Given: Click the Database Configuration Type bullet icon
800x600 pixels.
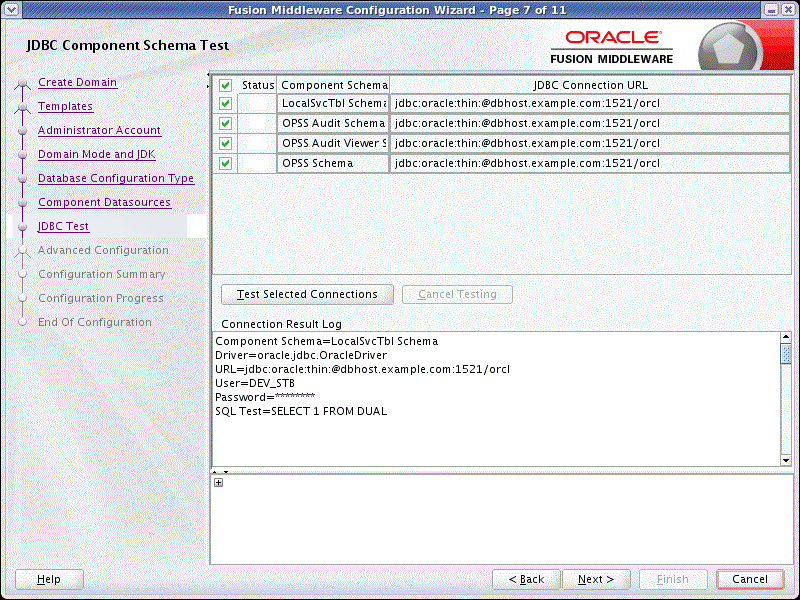Looking at the screenshot, I should (x=22, y=179).
